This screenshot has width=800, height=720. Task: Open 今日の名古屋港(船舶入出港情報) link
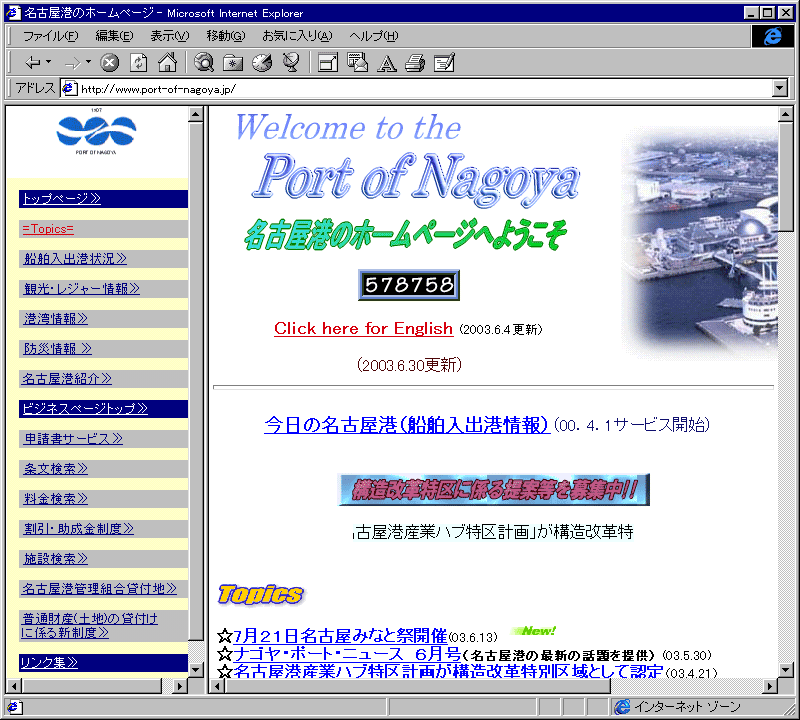coord(407,425)
